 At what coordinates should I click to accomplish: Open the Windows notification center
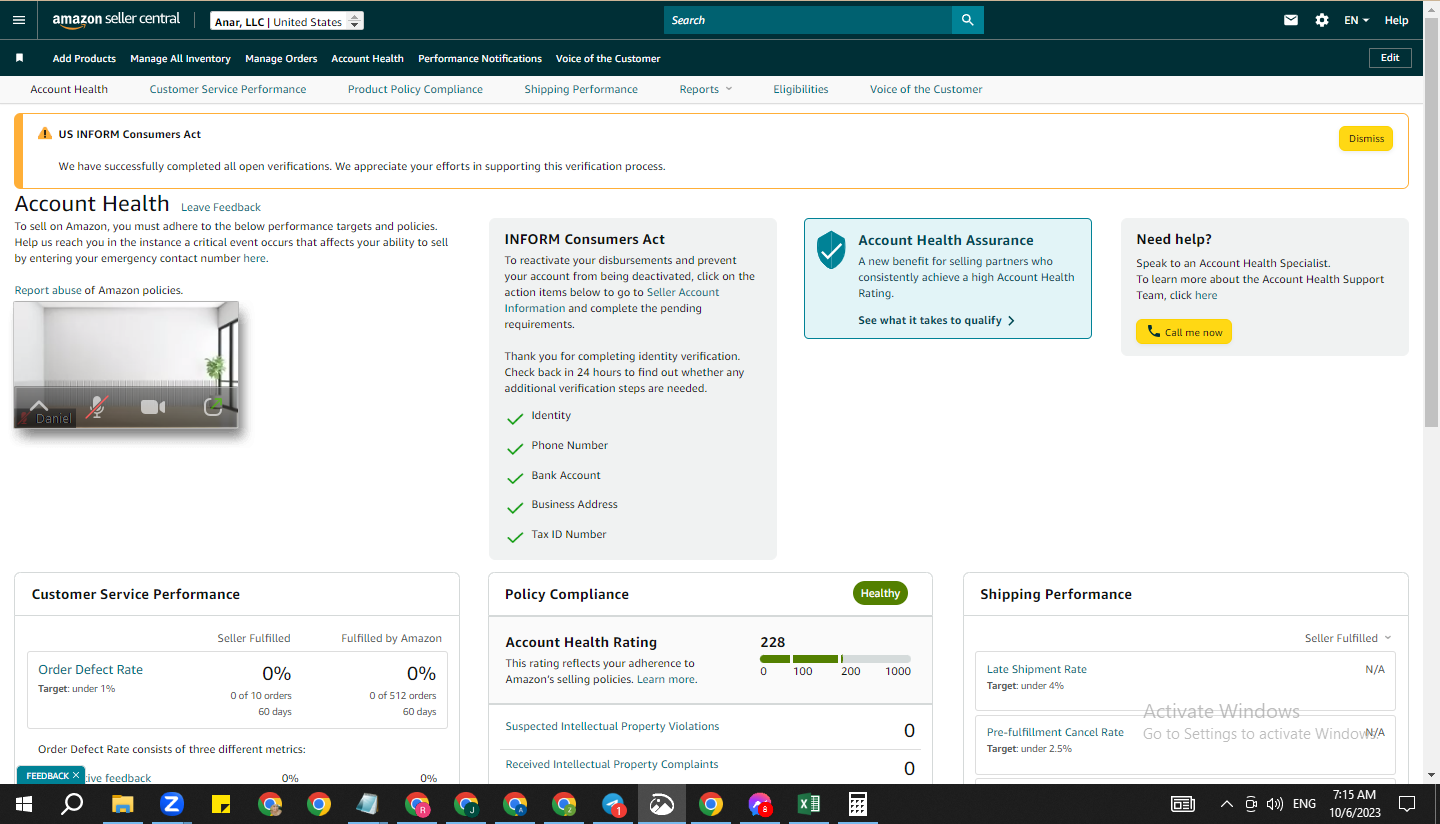point(1407,804)
